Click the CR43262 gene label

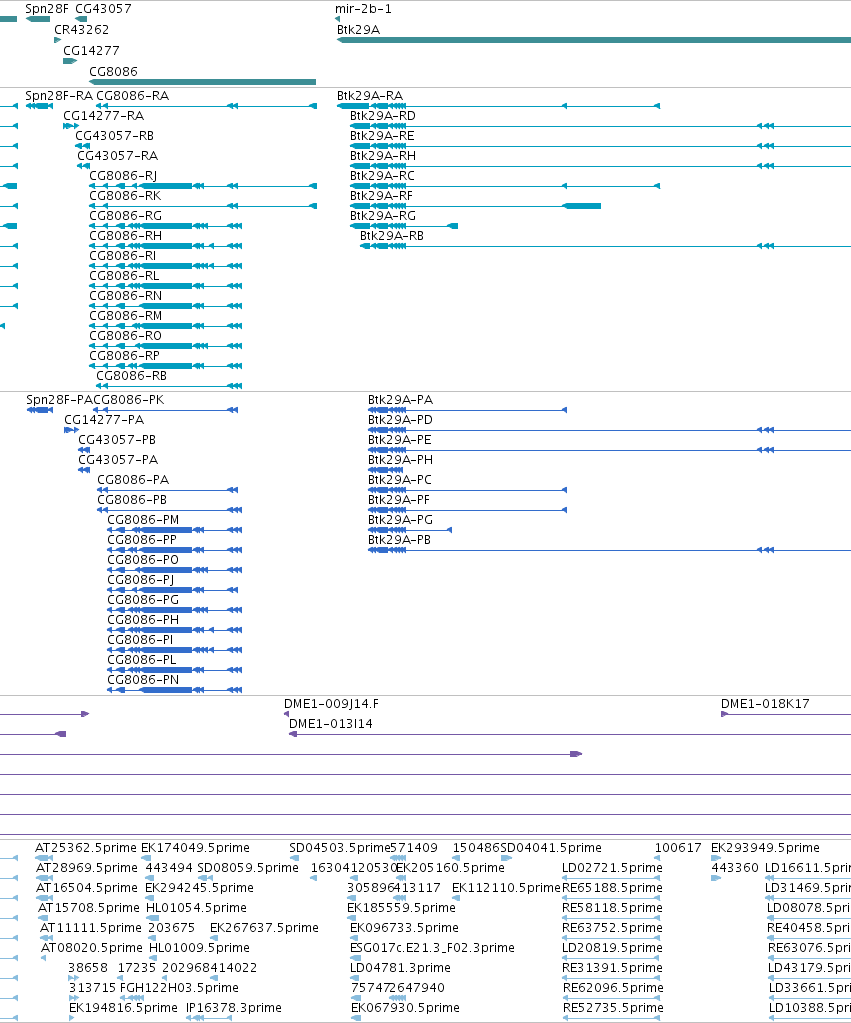pos(82,30)
